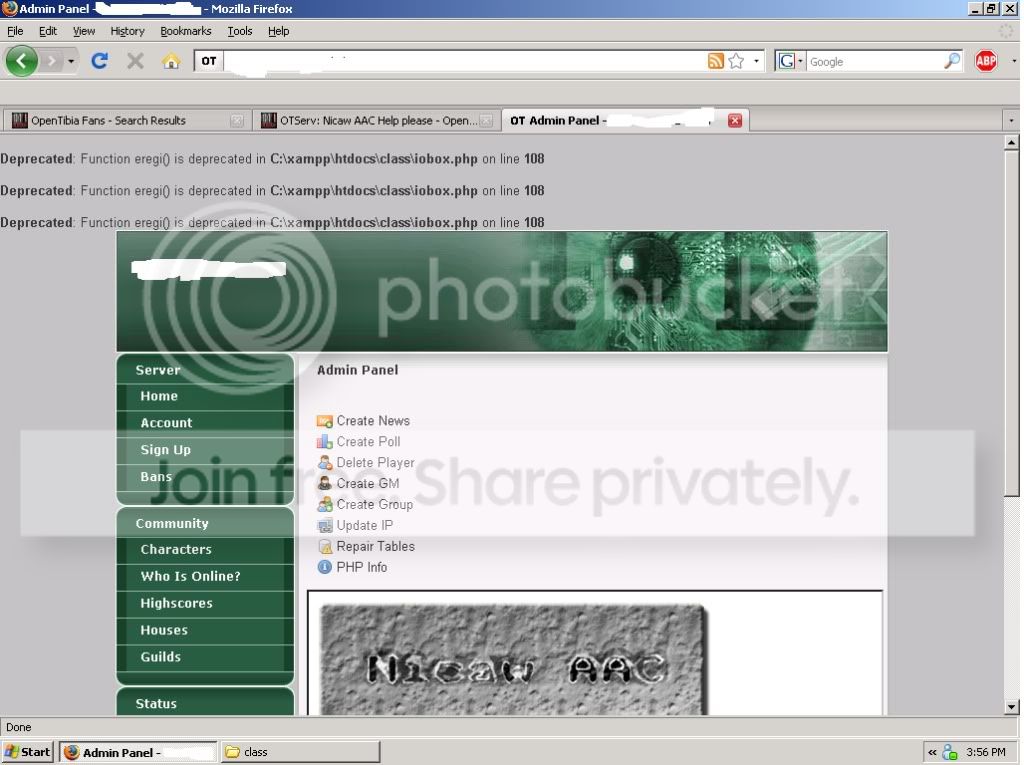Open the View menu
The height and width of the screenshot is (765, 1024).
[x=84, y=31]
